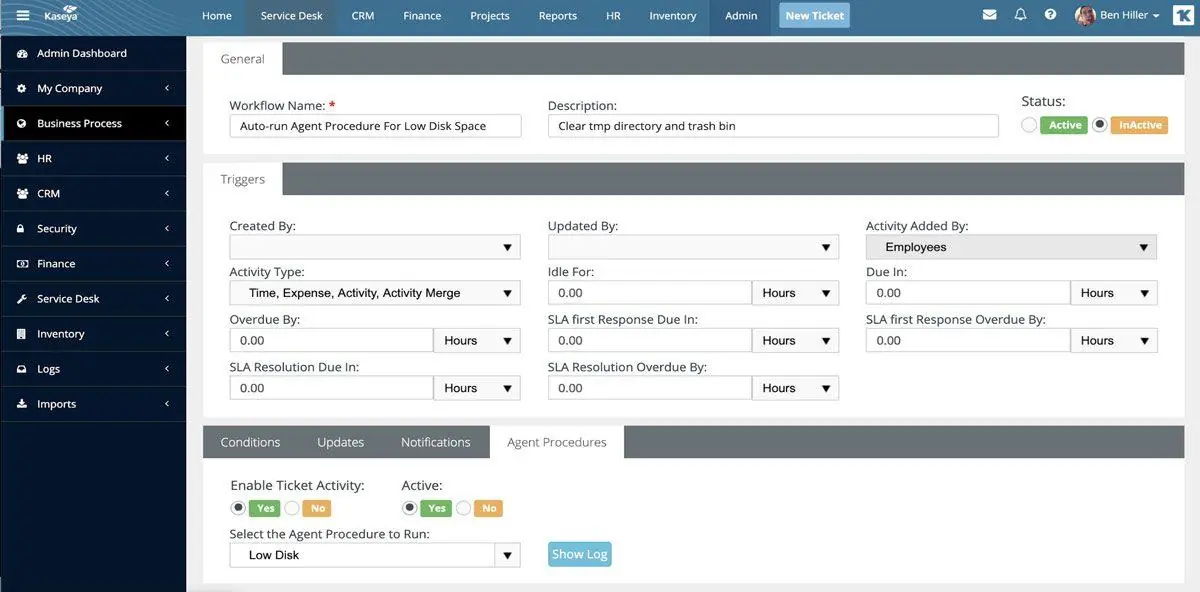Click the New Ticket button
1200x592 pixels.
coord(814,16)
